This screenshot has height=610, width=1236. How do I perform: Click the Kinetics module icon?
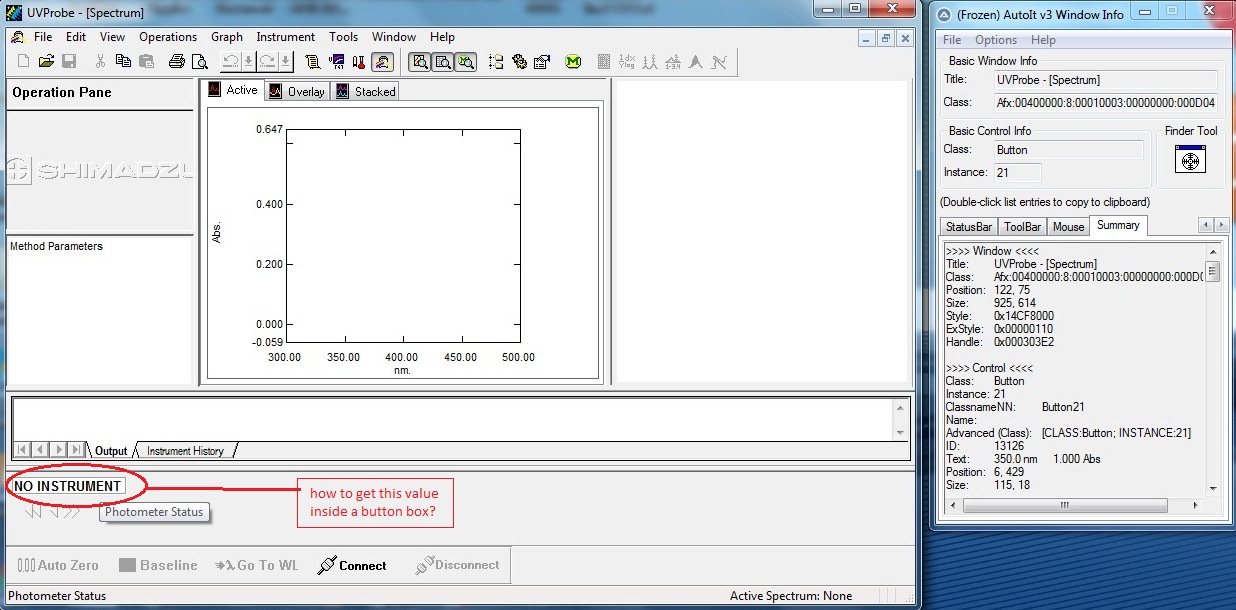point(337,62)
